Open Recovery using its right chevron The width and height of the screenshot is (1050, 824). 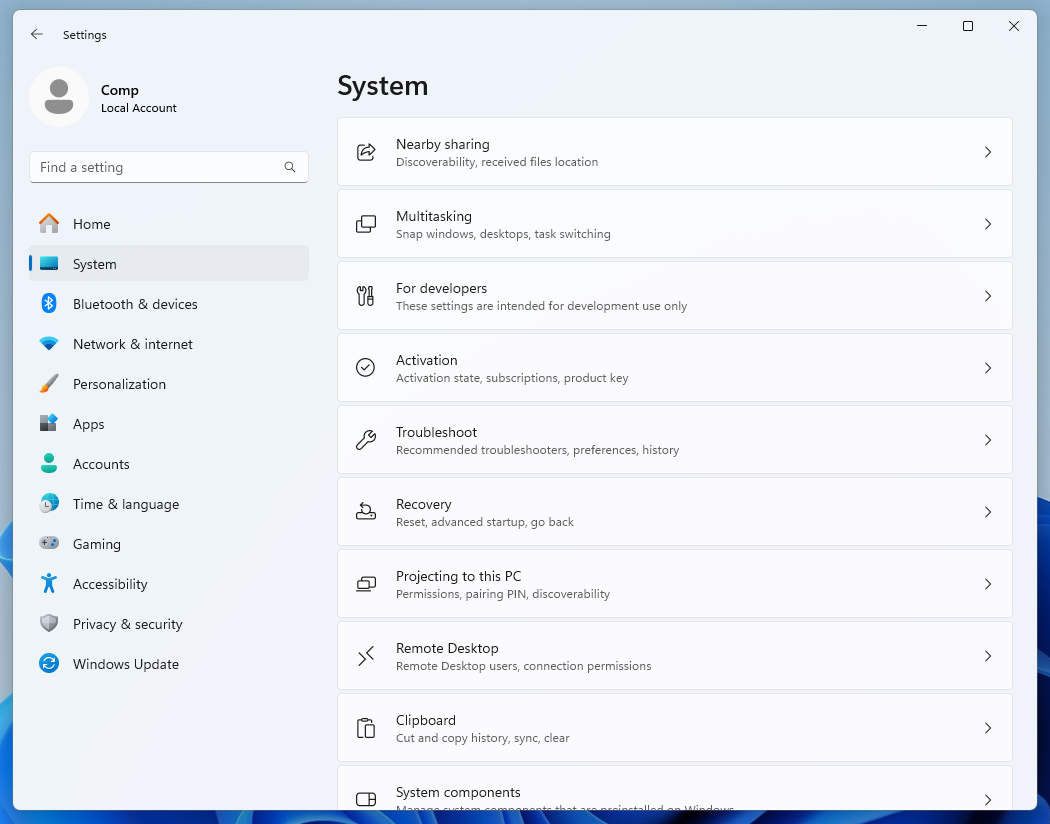coord(988,512)
